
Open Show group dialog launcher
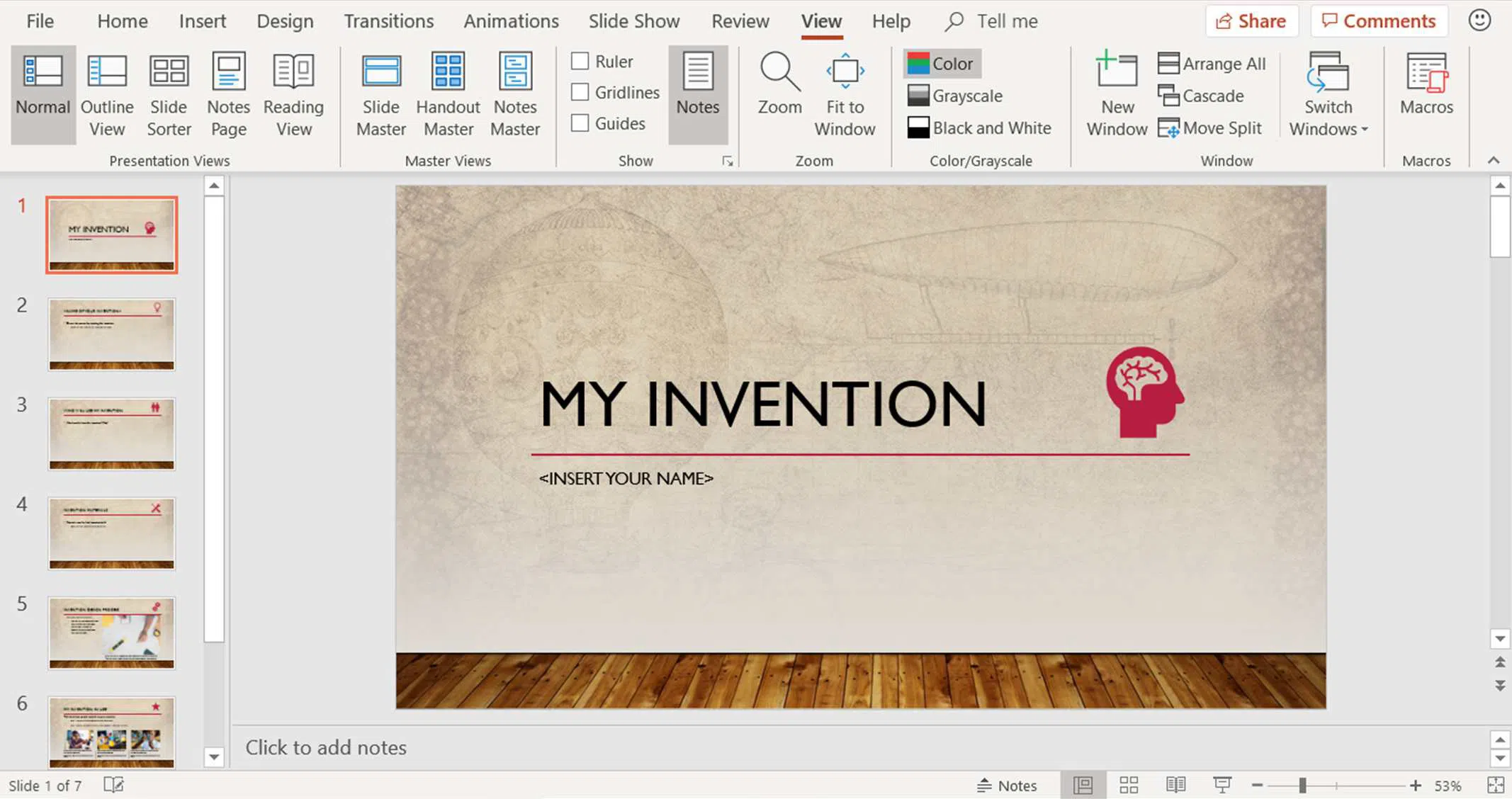(x=727, y=161)
